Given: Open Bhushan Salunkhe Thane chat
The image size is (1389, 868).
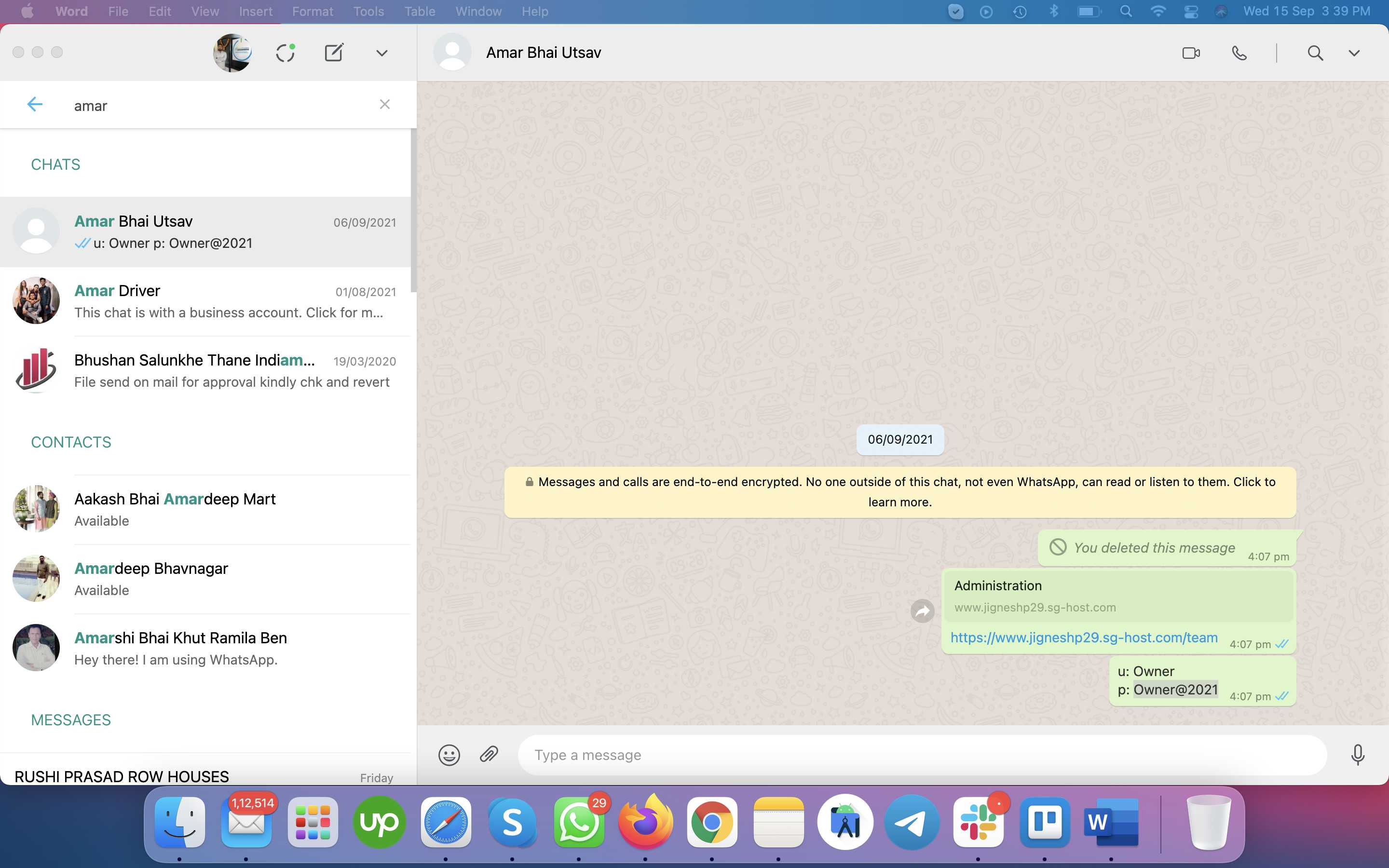Looking at the screenshot, I should click(205, 371).
